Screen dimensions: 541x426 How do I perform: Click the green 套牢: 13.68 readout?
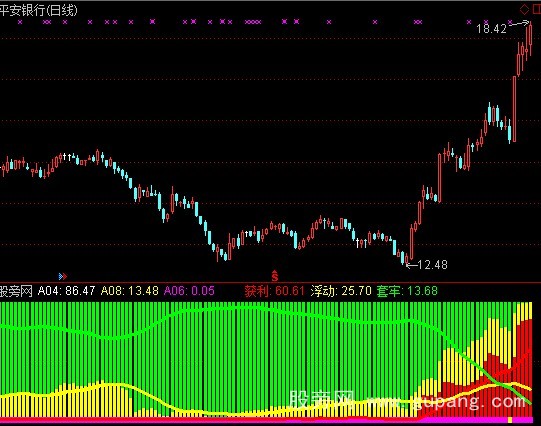tap(407, 291)
